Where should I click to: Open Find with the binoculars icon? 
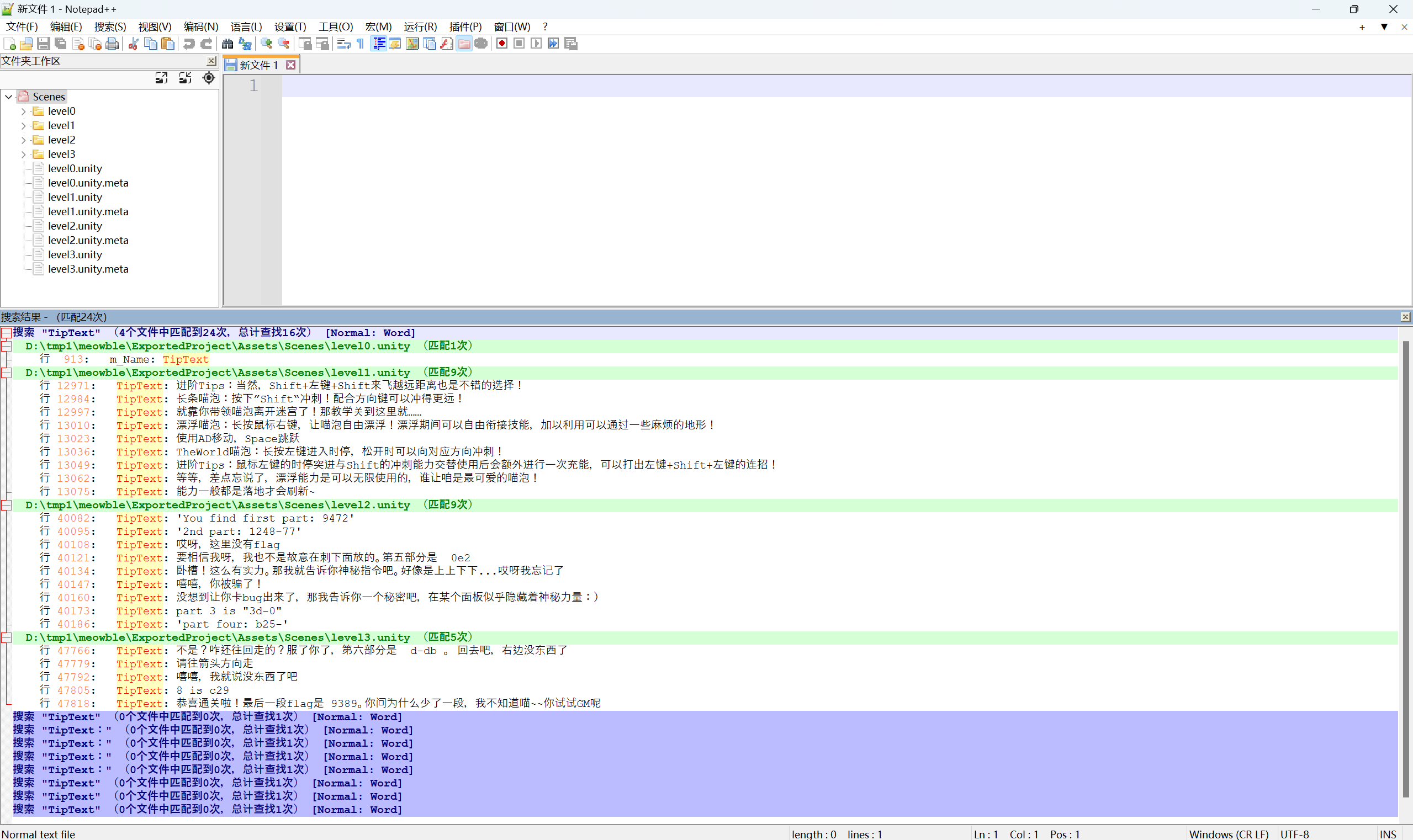pyautogui.click(x=227, y=44)
